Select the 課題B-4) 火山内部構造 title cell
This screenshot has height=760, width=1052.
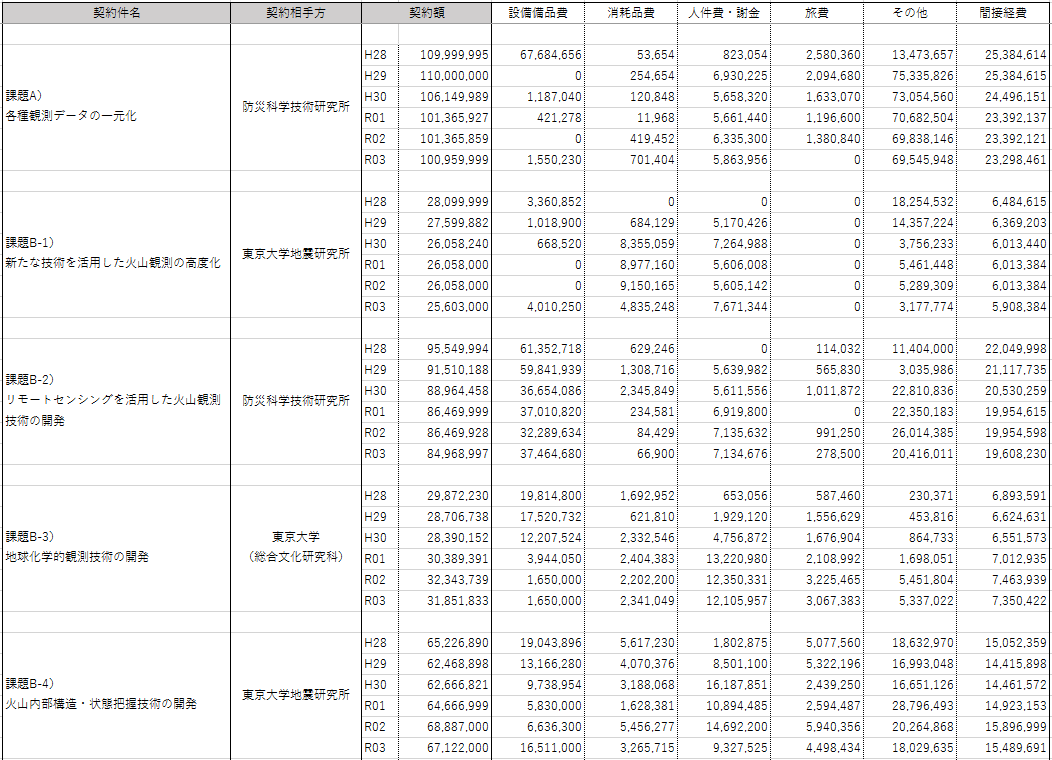coord(116,694)
